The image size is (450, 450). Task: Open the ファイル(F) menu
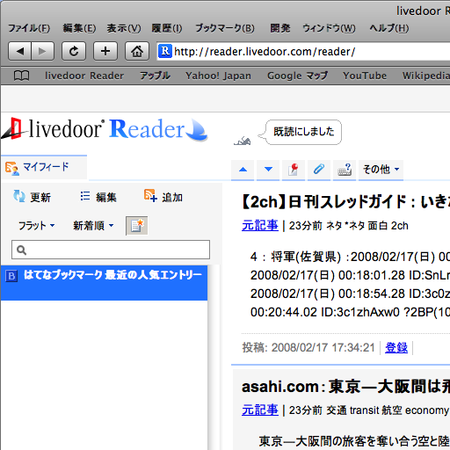click(29, 28)
